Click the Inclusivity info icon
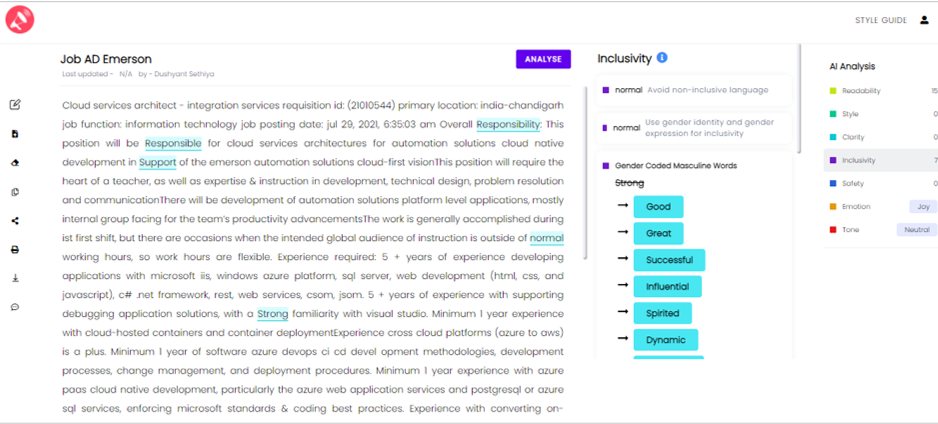This screenshot has width=938, height=424. click(662, 58)
